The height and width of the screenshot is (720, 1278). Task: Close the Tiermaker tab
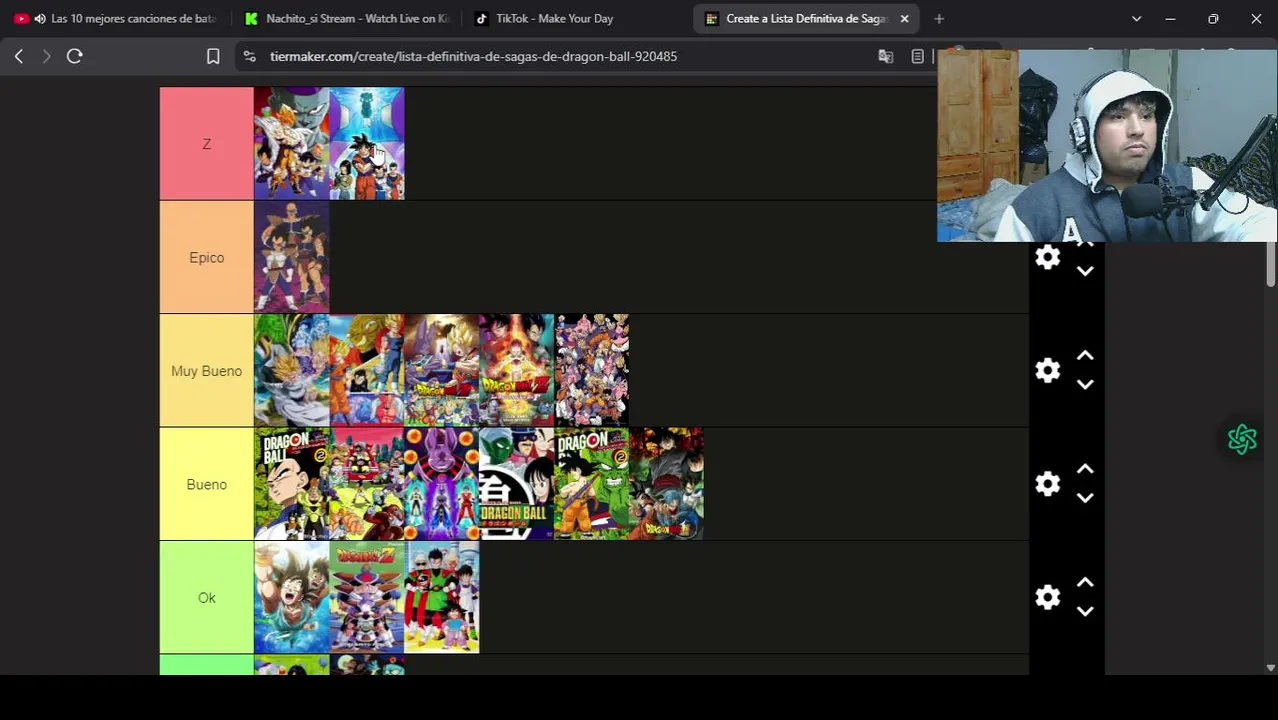904,19
